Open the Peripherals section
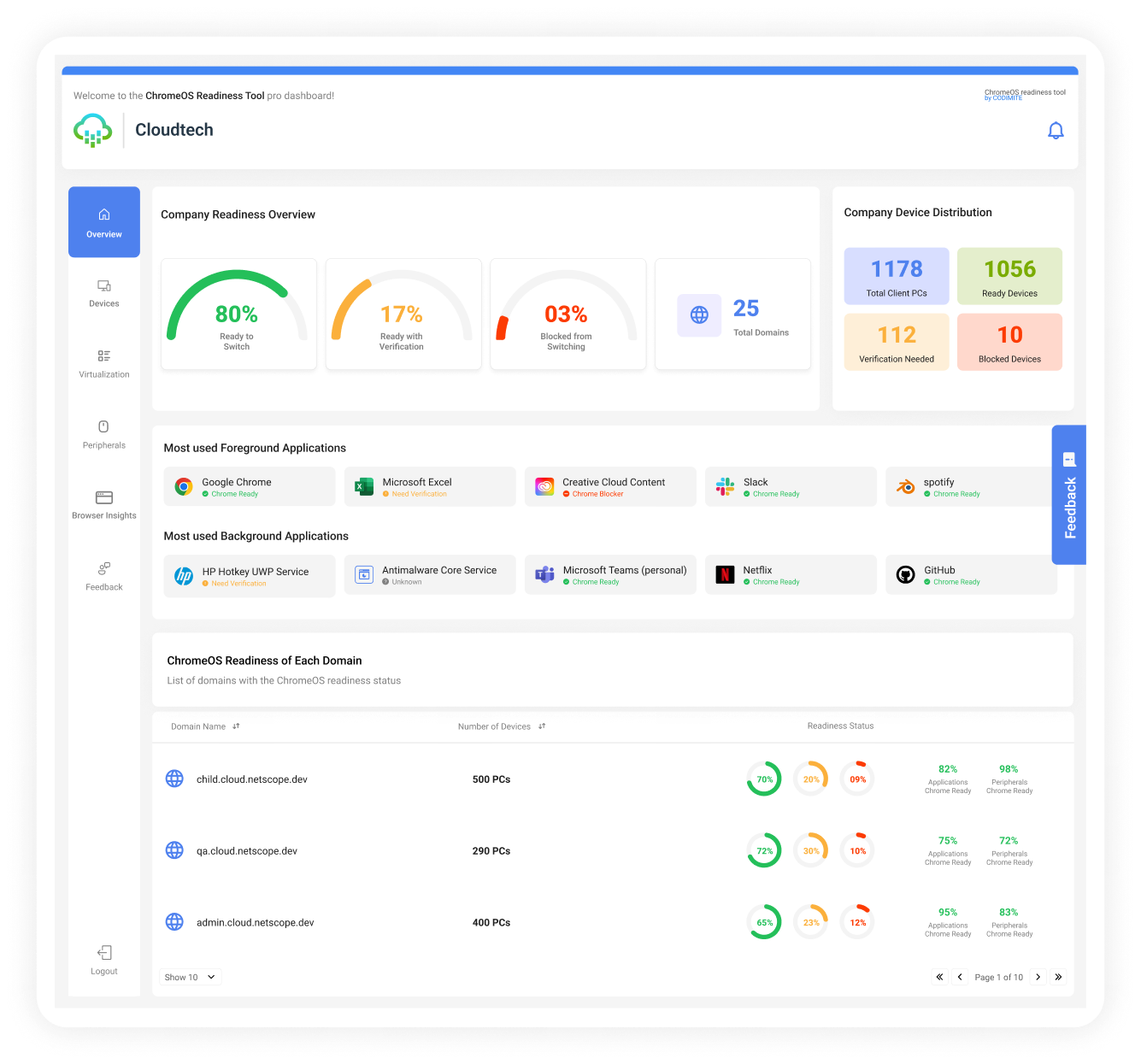 [x=103, y=434]
